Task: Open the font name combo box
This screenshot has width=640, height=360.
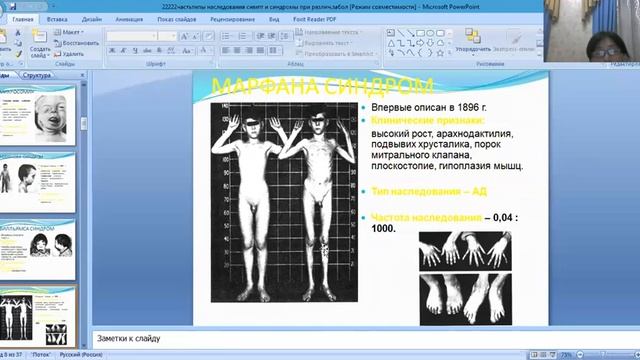Action: 131,36
